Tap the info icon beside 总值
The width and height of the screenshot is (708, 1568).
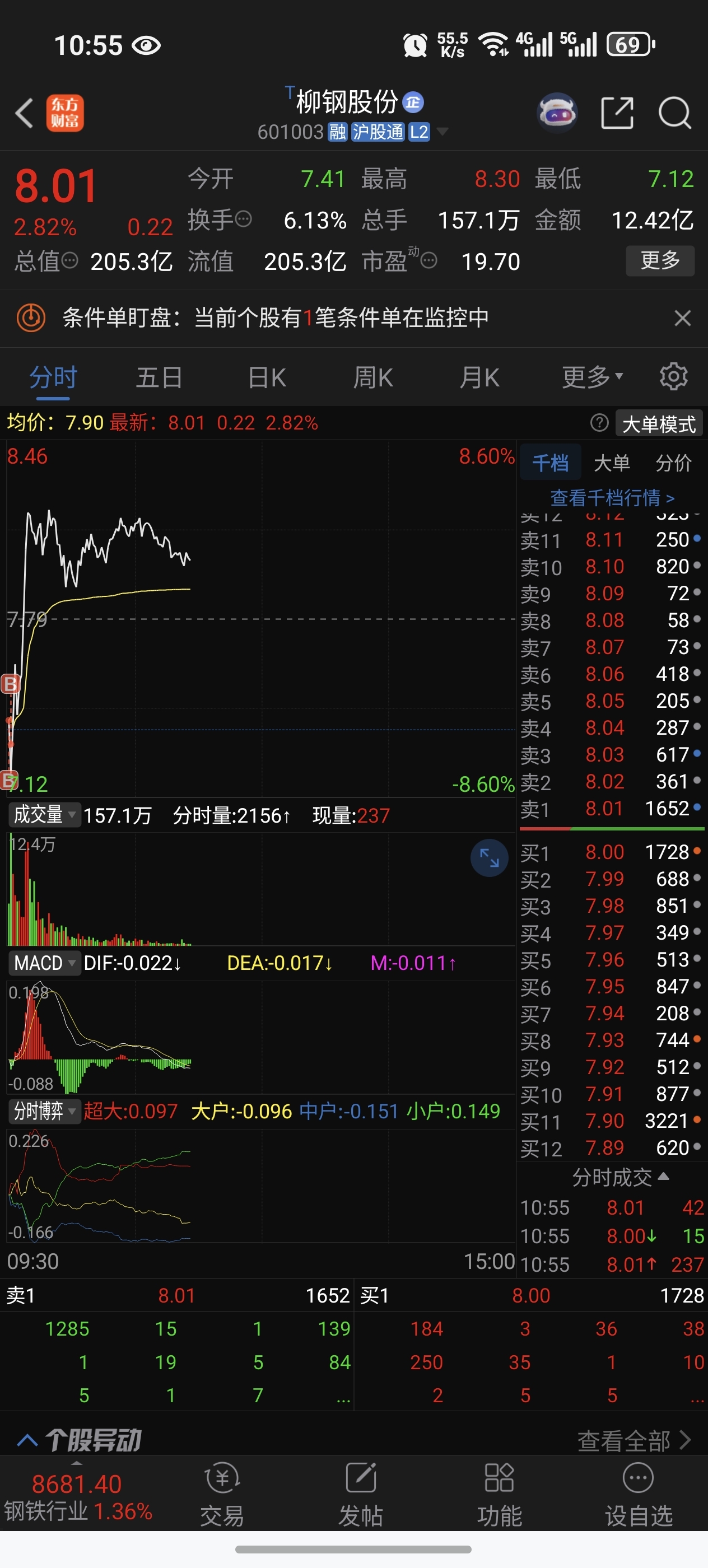pyautogui.click(x=69, y=260)
